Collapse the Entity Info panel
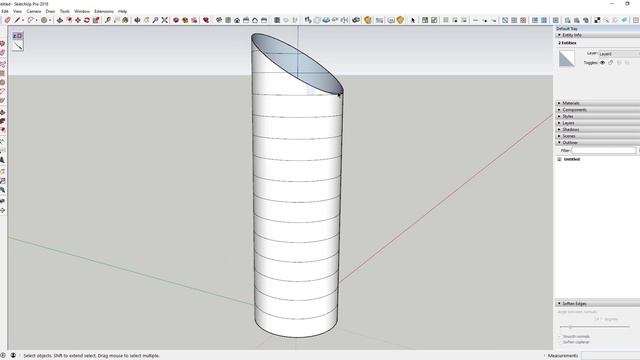Image resolution: width=640 pixels, height=360 pixels. click(559, 35)
